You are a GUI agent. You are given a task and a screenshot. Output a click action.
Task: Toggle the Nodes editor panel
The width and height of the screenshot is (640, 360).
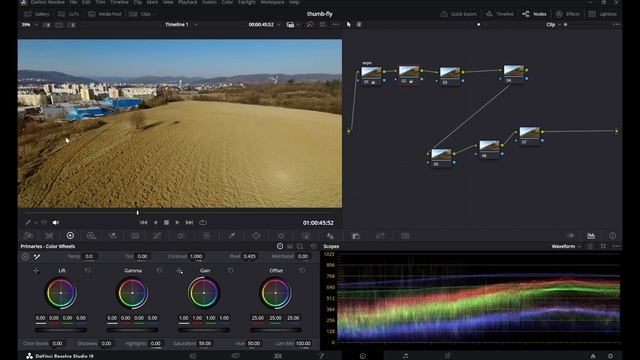(x=534, y=14)
